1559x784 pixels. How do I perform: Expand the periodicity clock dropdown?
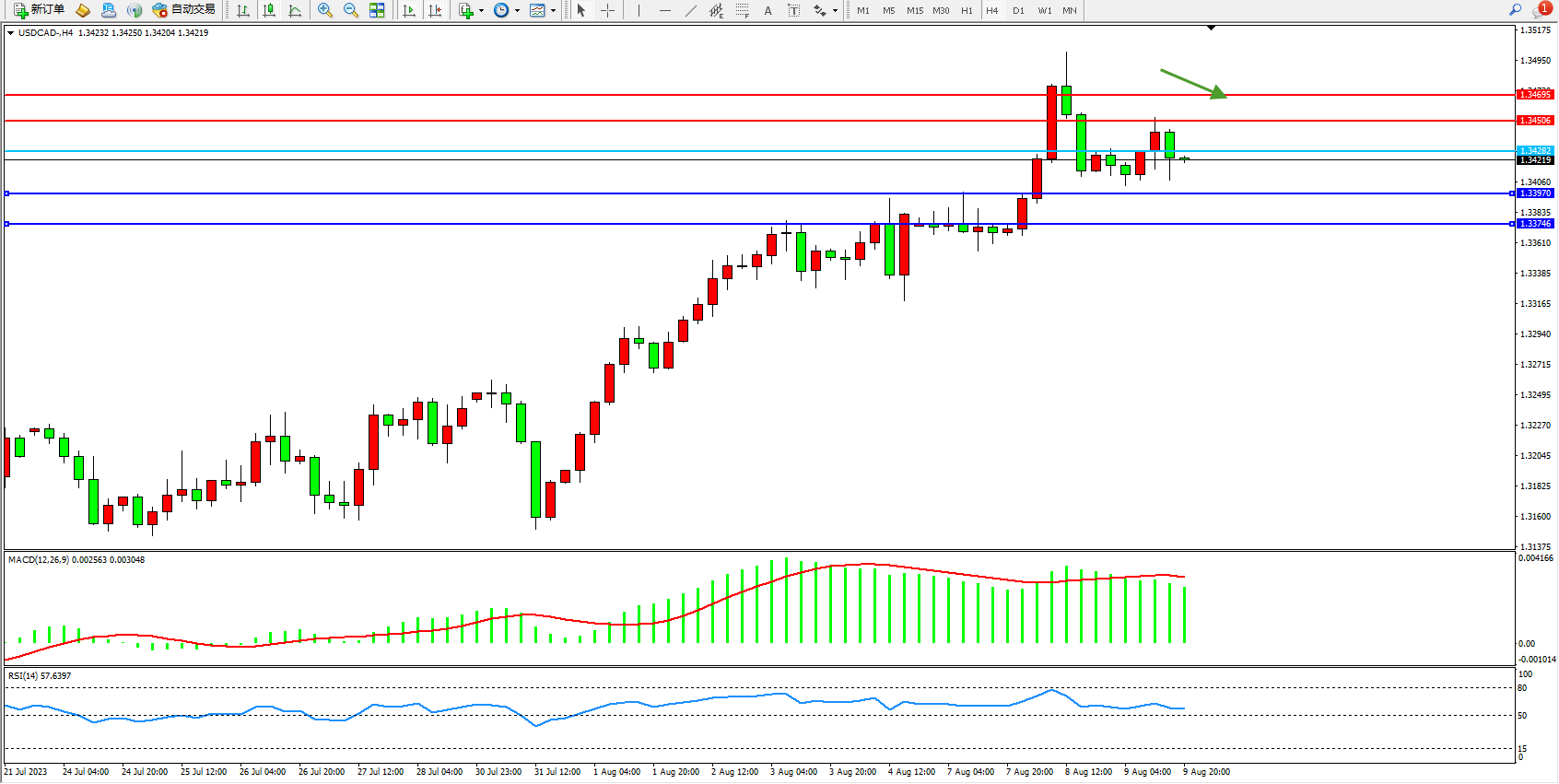coord(517,11)
